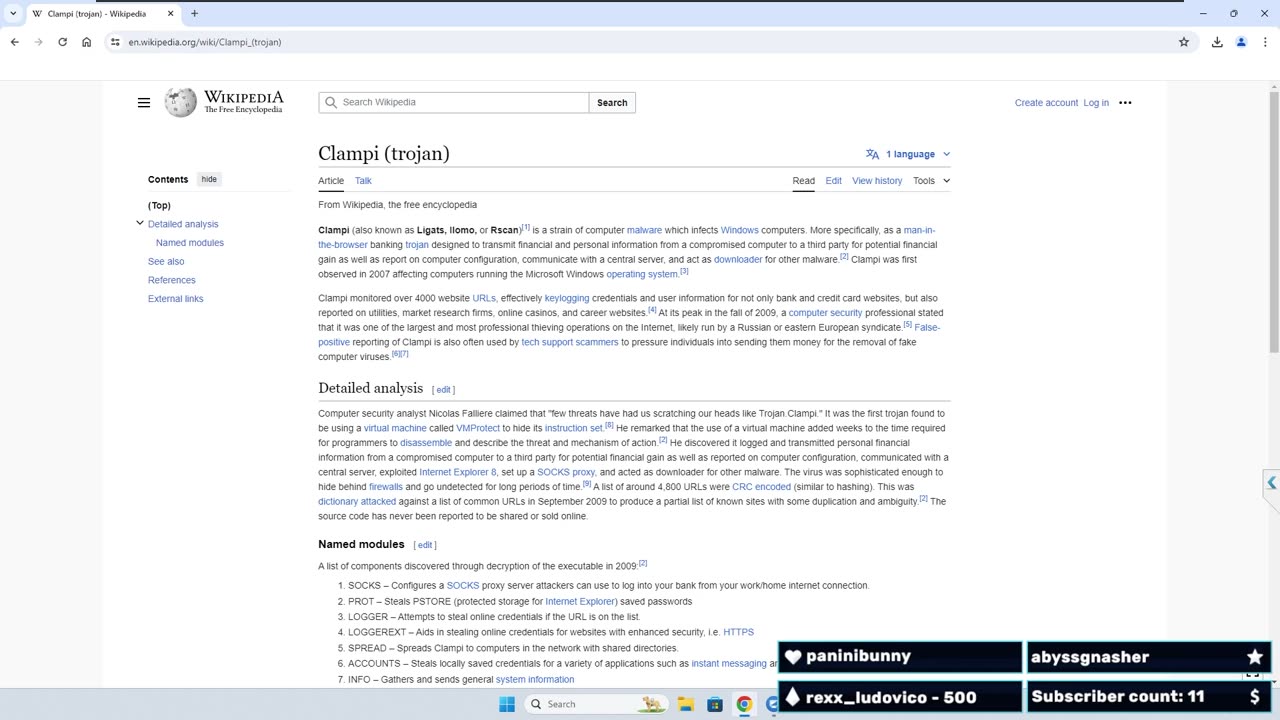Open the HTTPS link in module list

click(738, 632)
